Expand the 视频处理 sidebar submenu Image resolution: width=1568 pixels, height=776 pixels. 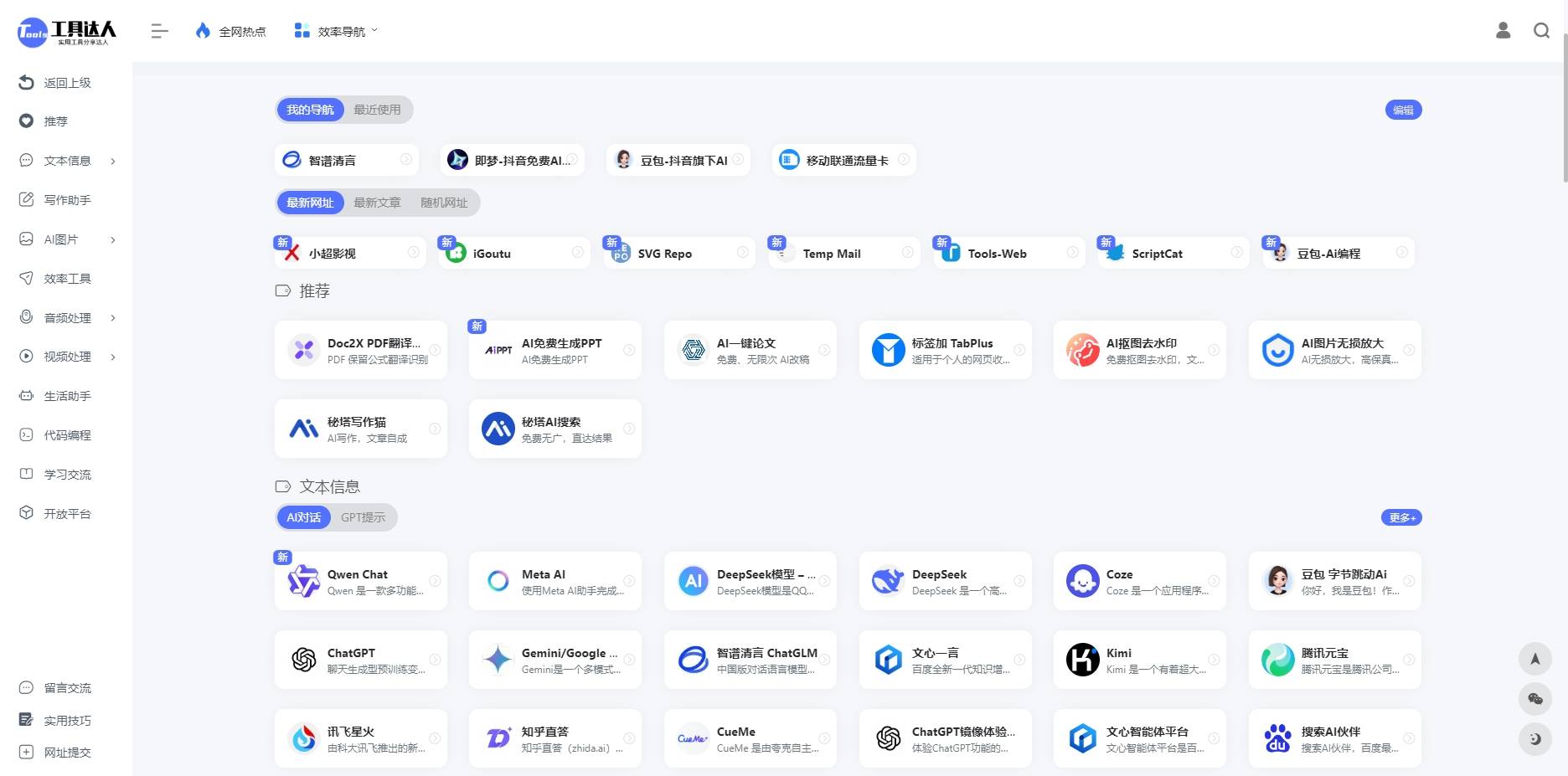click(x=113, y=357)
